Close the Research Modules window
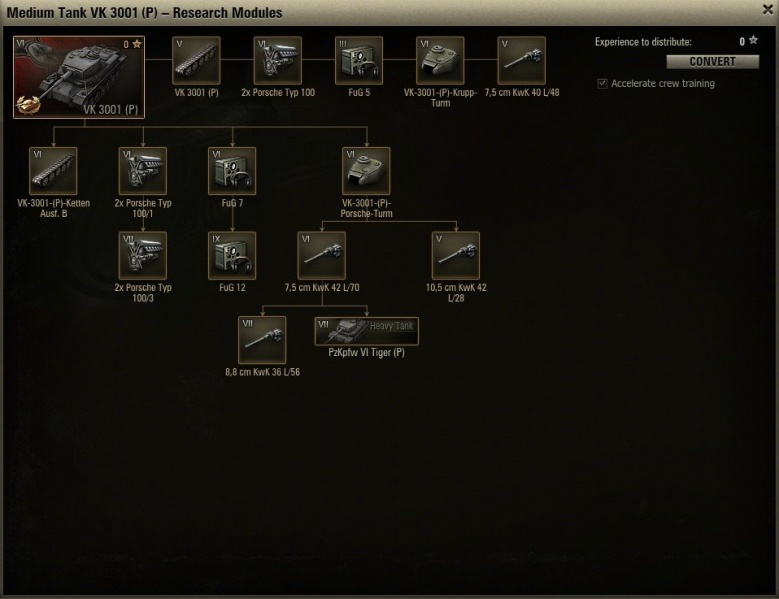 coord(768,9)
